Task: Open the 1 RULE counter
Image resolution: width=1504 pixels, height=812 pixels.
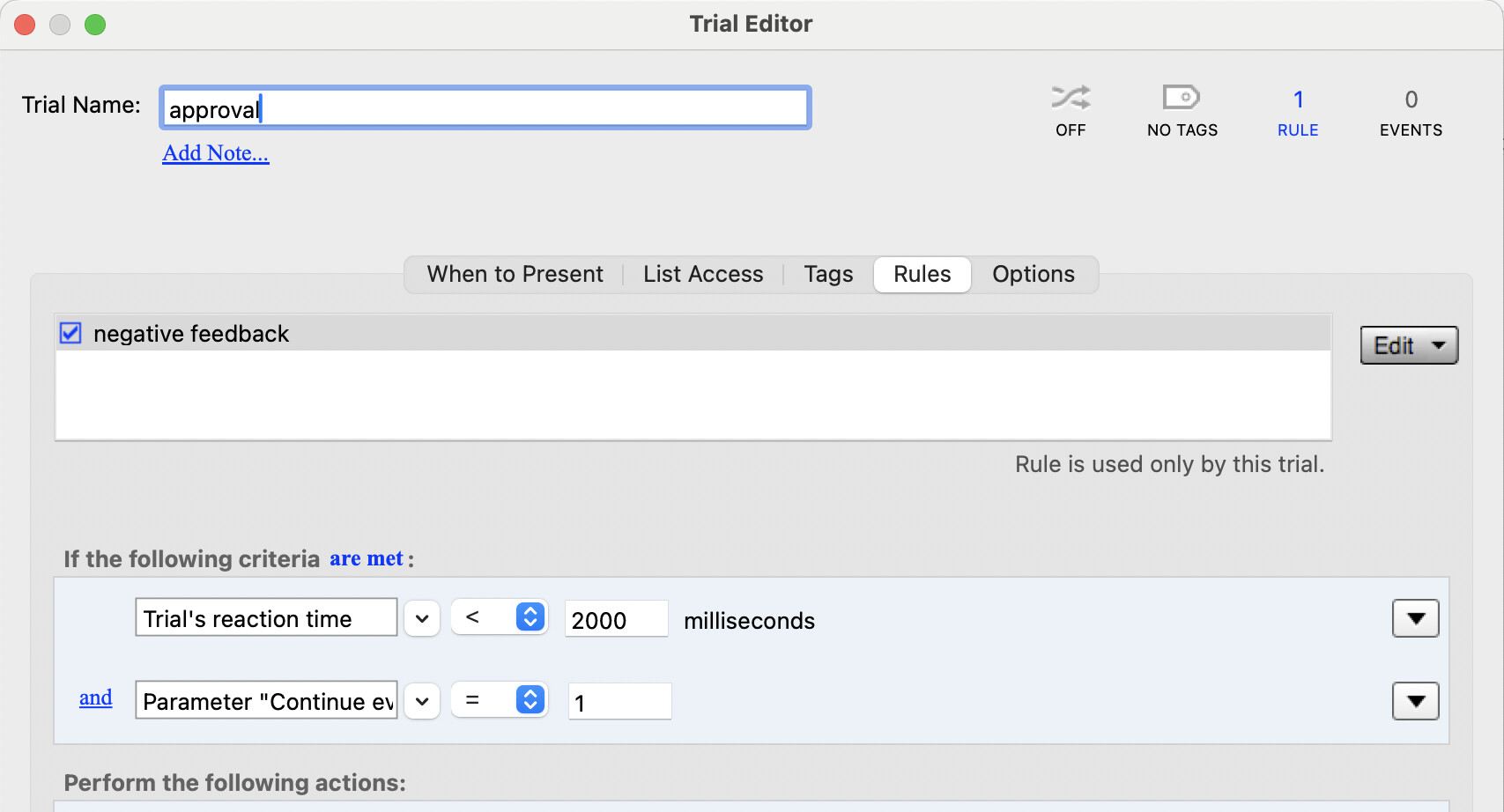Action: (1298, 113)
